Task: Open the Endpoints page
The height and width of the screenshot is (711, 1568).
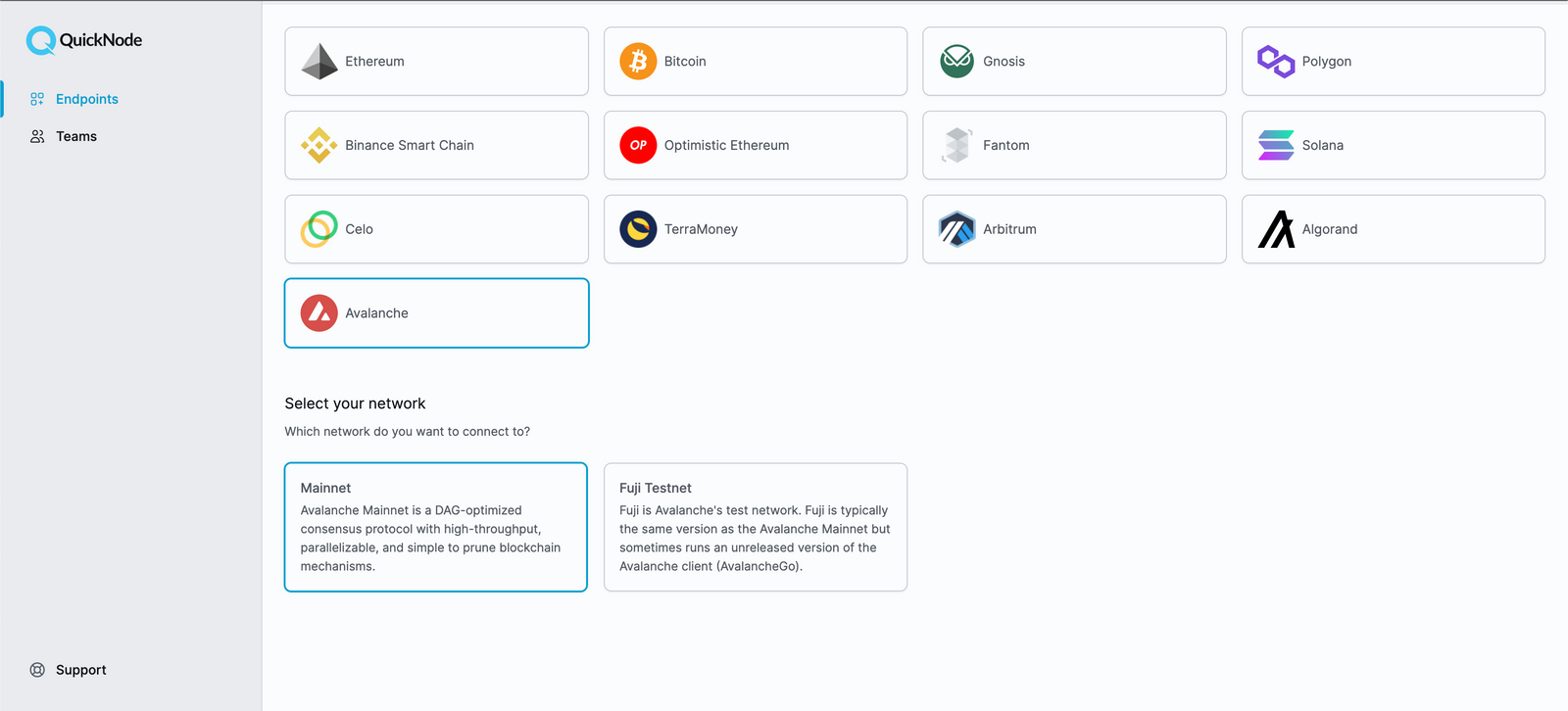Action: tap(86, 98)
